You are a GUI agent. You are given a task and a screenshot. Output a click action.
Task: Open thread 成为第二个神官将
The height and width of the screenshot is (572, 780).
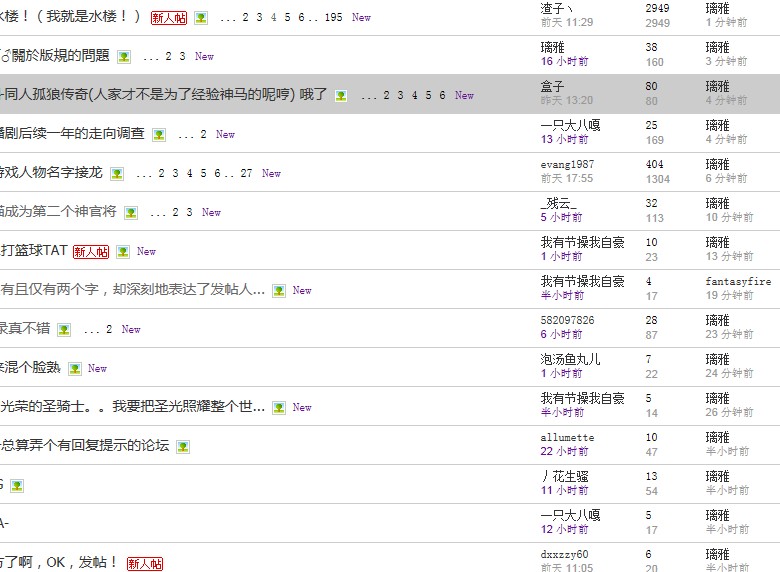(58, 211)
